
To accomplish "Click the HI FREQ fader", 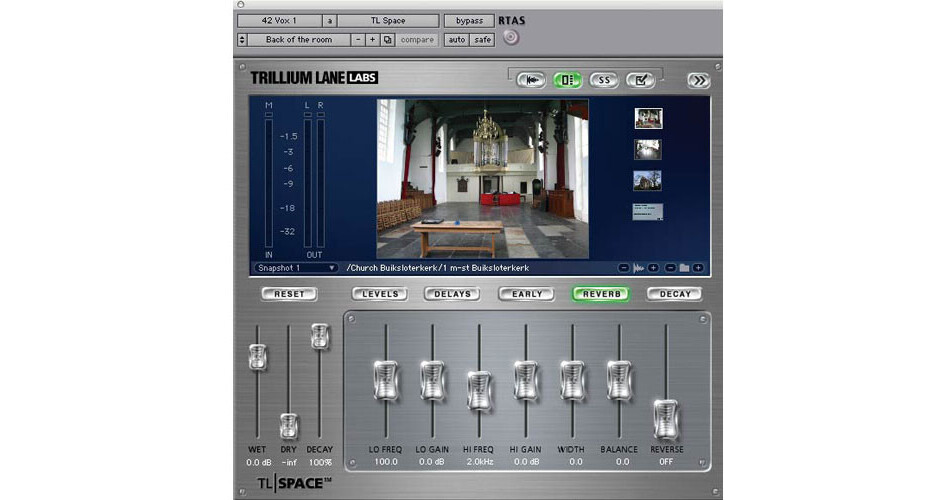I will click(x=479, y=391).
